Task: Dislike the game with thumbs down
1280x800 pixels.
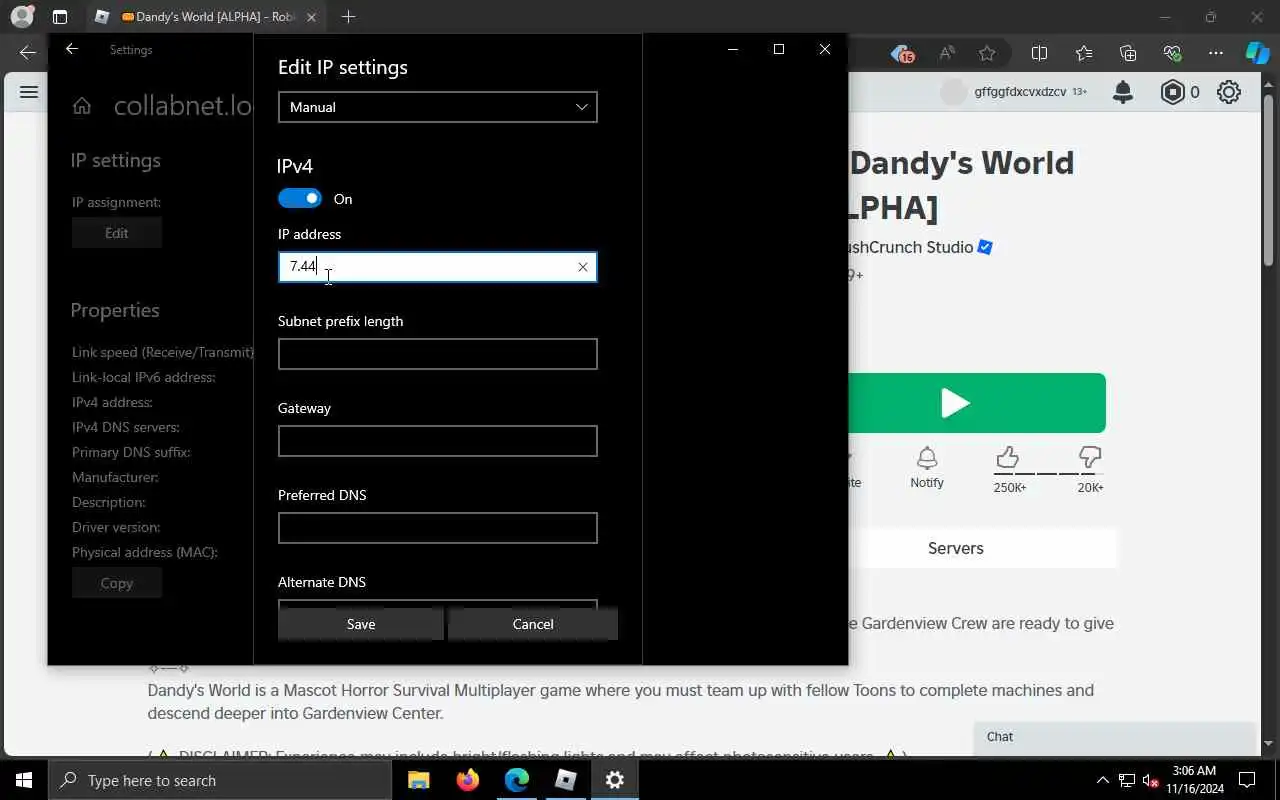Action: pos(1090,458)
